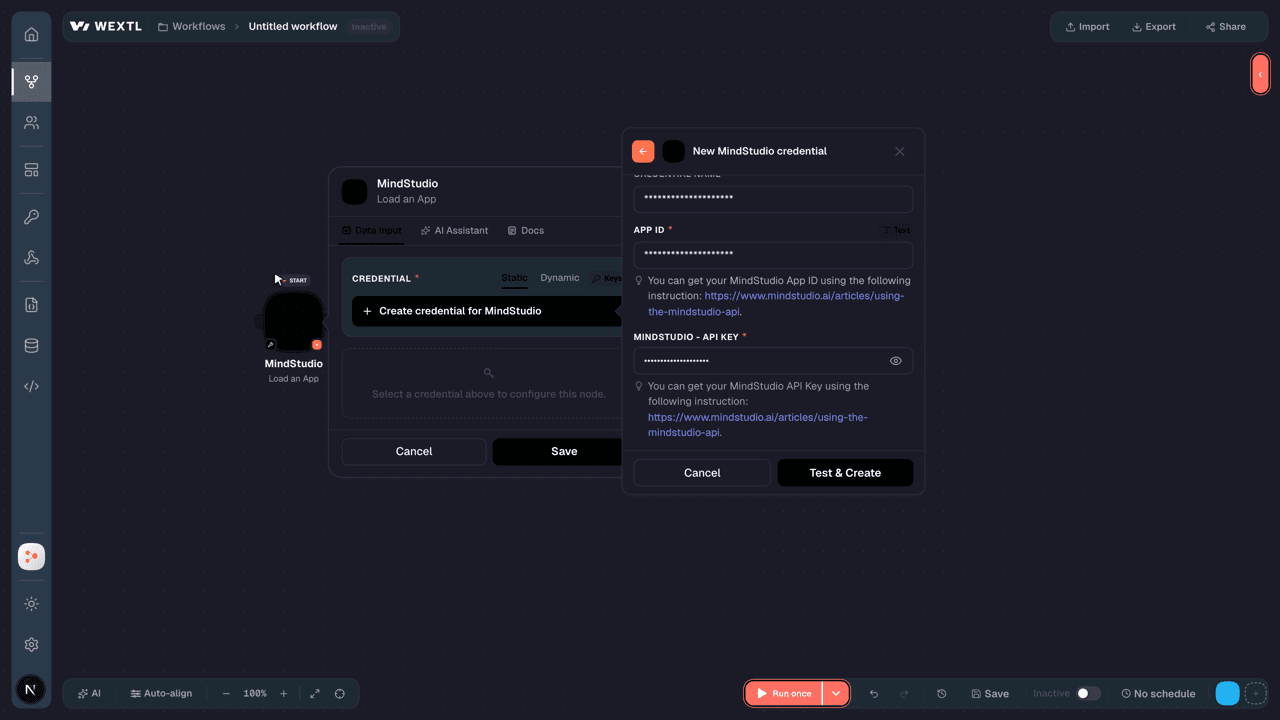Click the undo arrow in bottom toolbar
This screenshot has width=1280, height=720.
pyautogui.click(x=874, y=693)
